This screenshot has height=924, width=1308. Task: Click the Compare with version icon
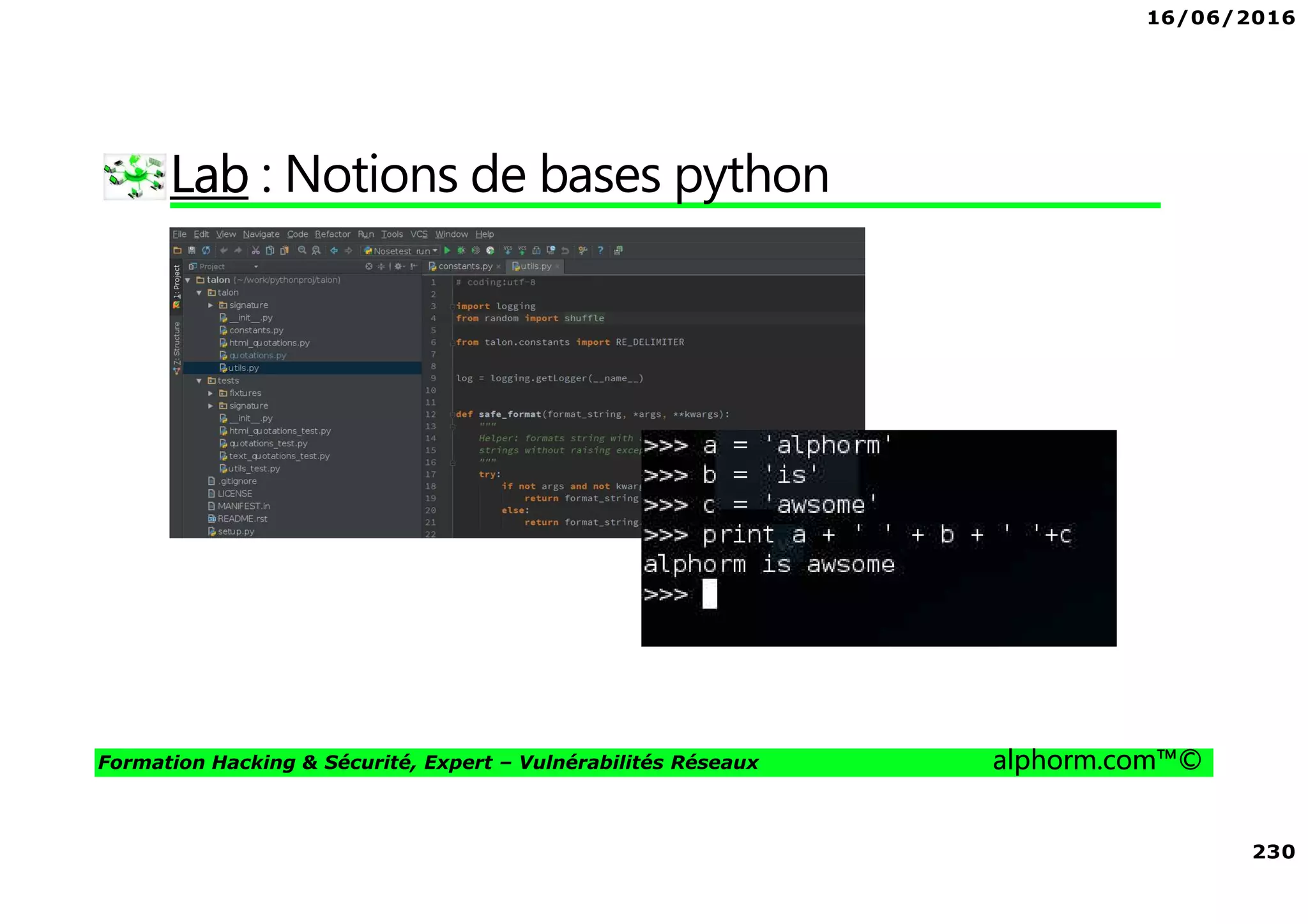click(x=536, y=250)
